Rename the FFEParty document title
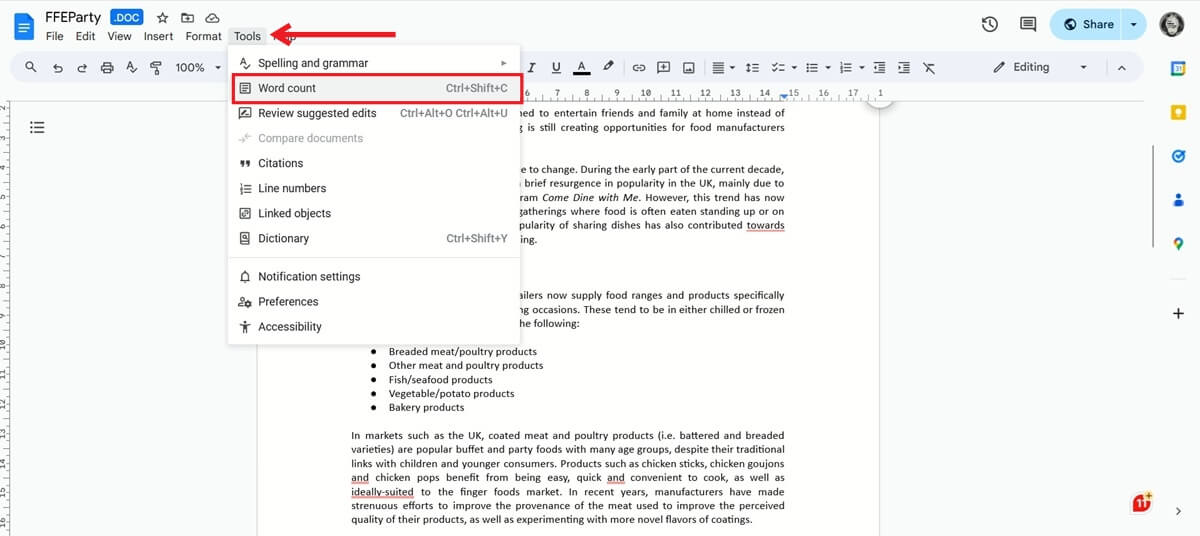The image size is (1200, 536). coord(73,18)
